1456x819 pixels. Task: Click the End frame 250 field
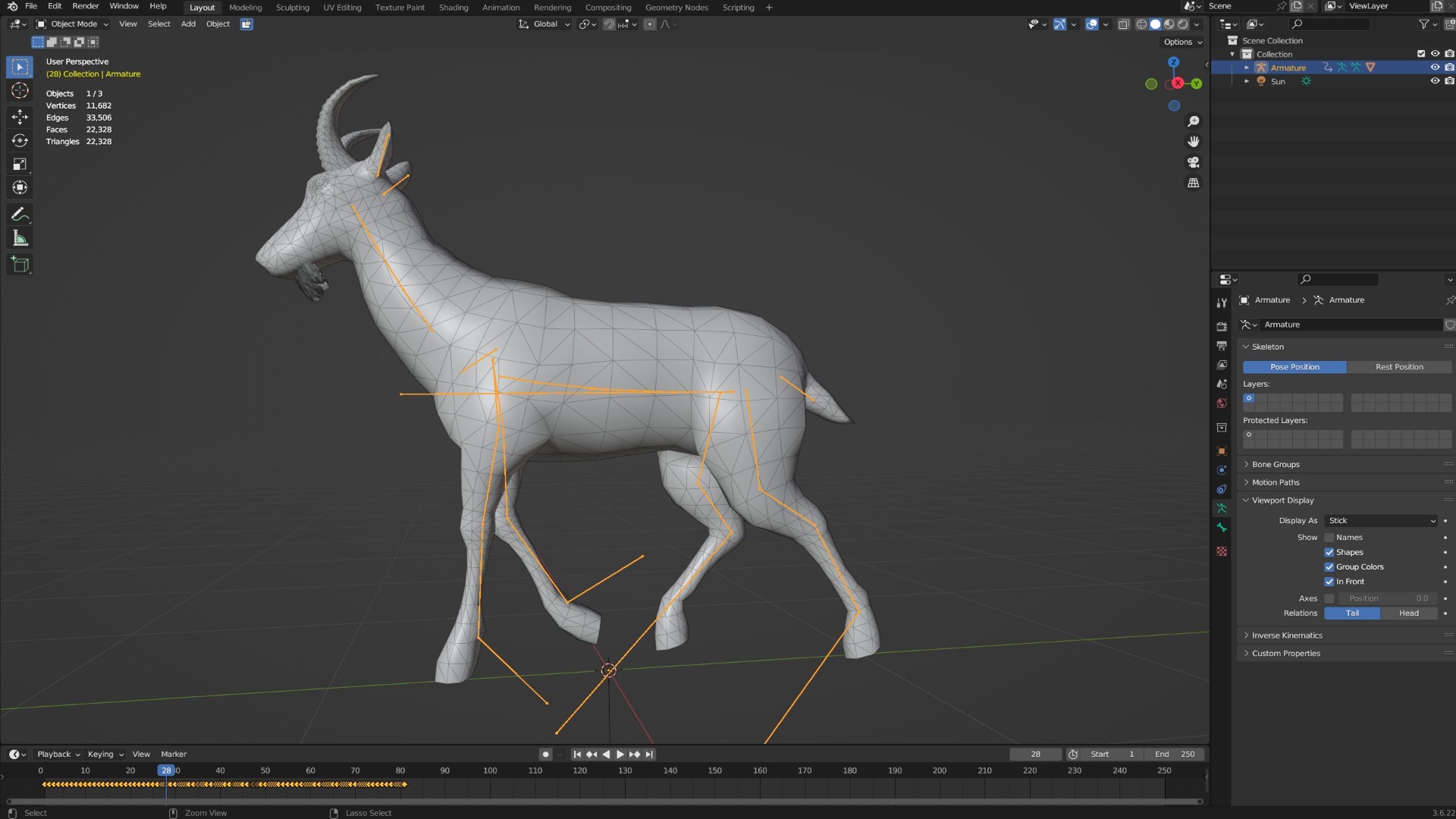(1175, 755)
